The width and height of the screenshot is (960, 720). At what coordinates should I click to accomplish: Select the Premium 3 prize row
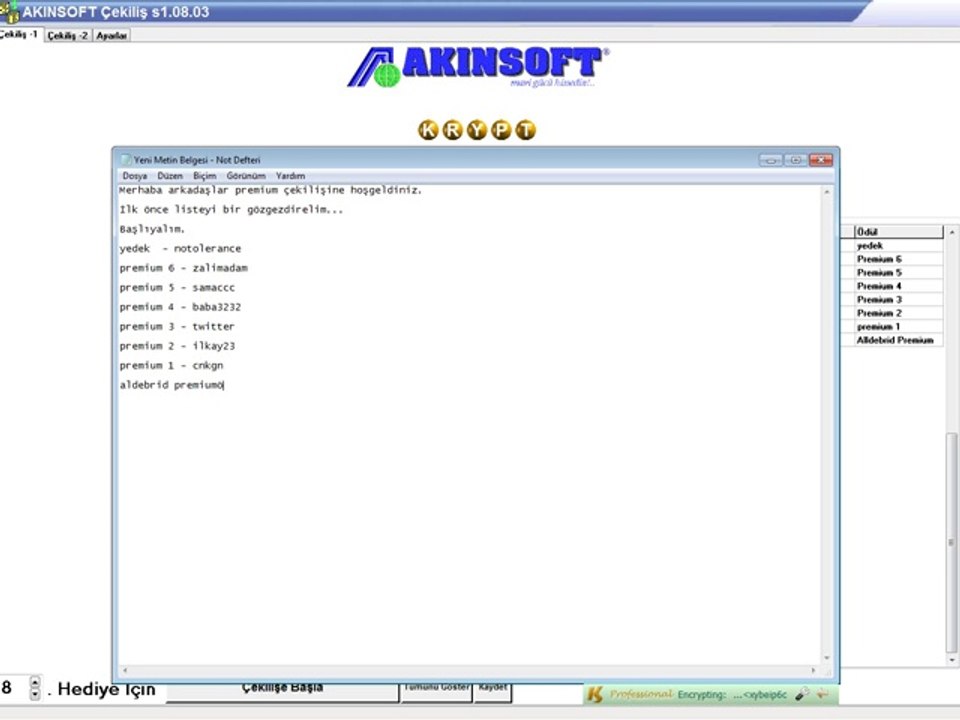tap(899, 299)
